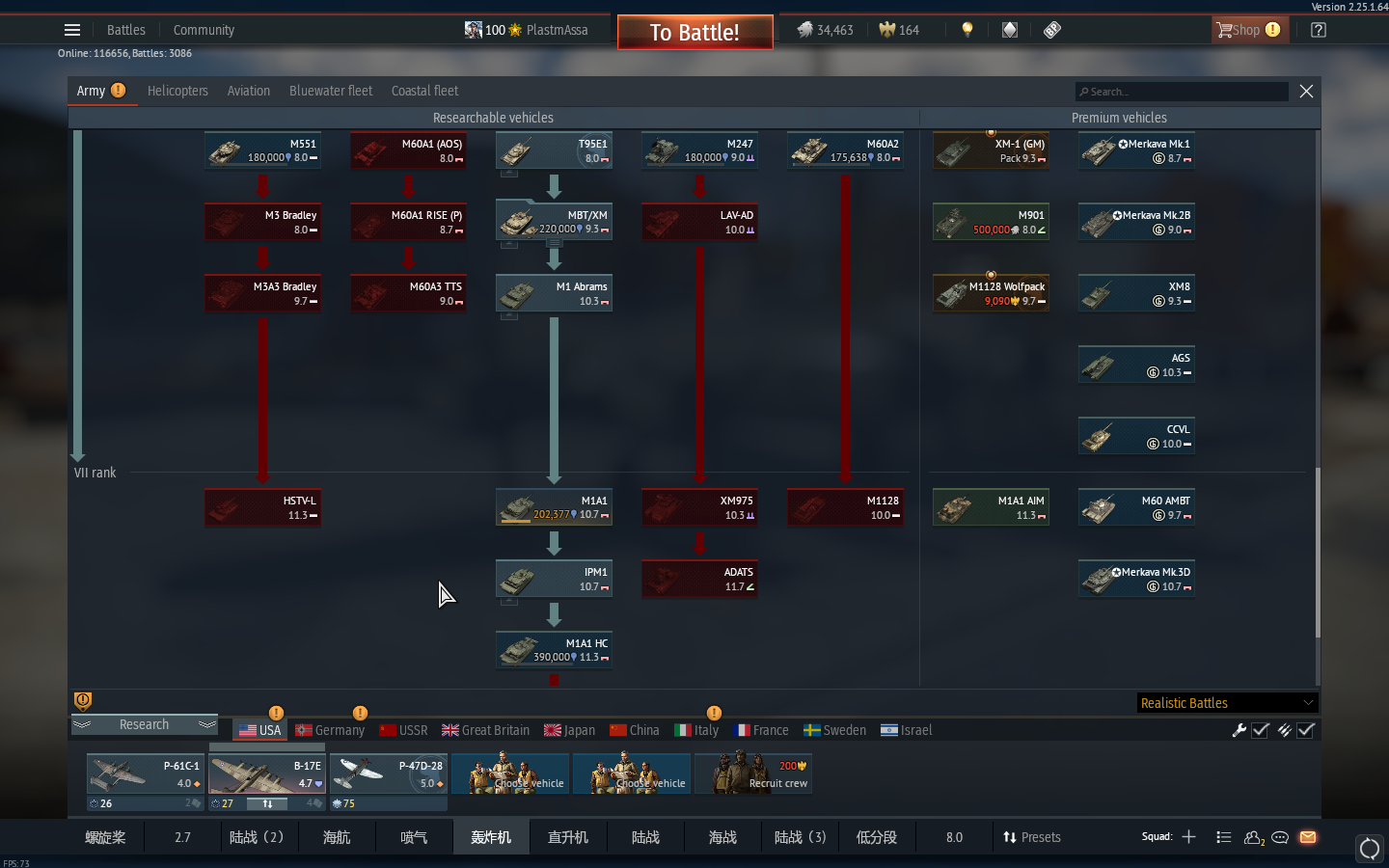Select the M551 tank card

click(262, 150)
